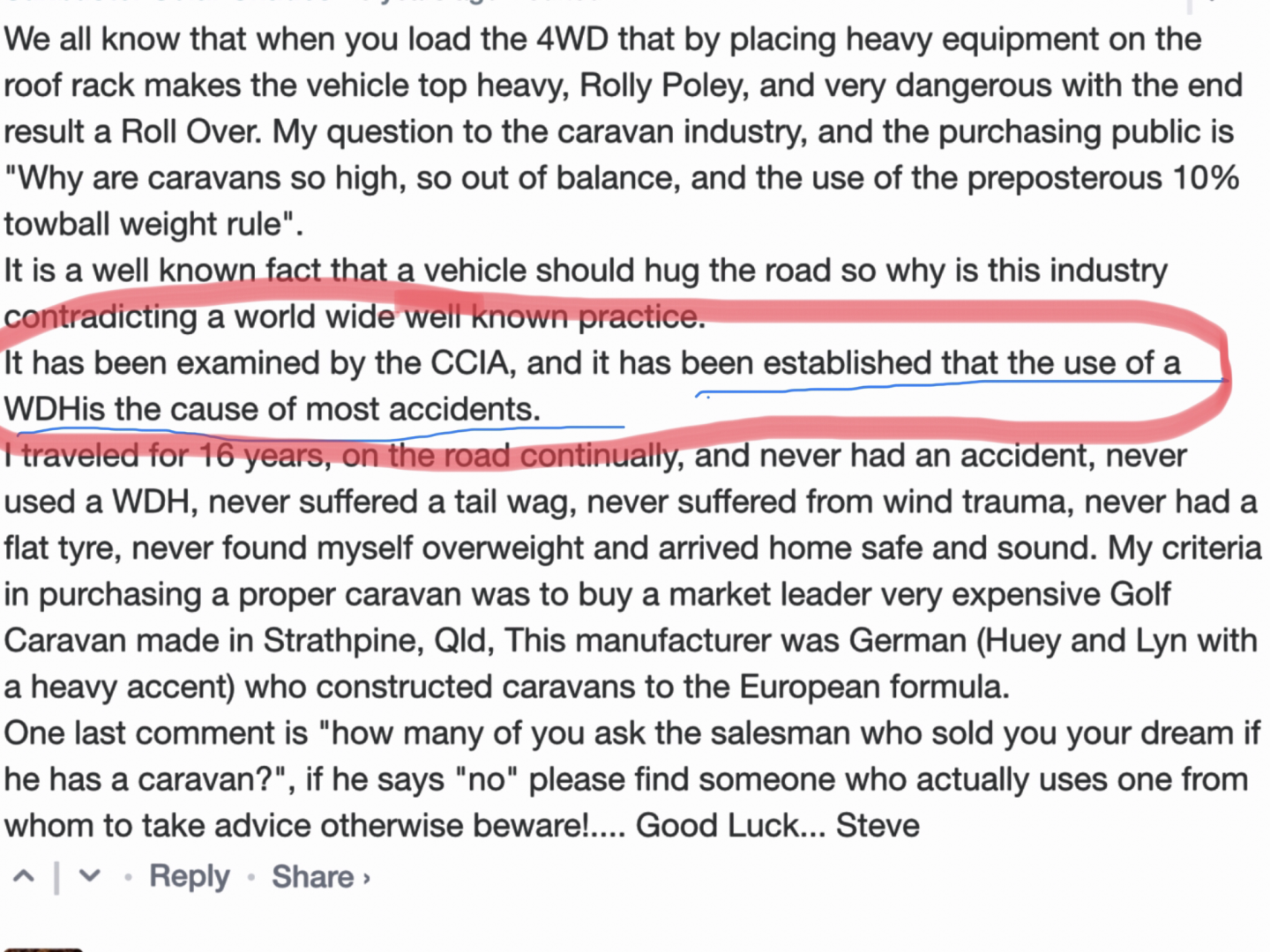Click the Reply link under the comment
Screen dimensions: 1270x952
point(189,876)
